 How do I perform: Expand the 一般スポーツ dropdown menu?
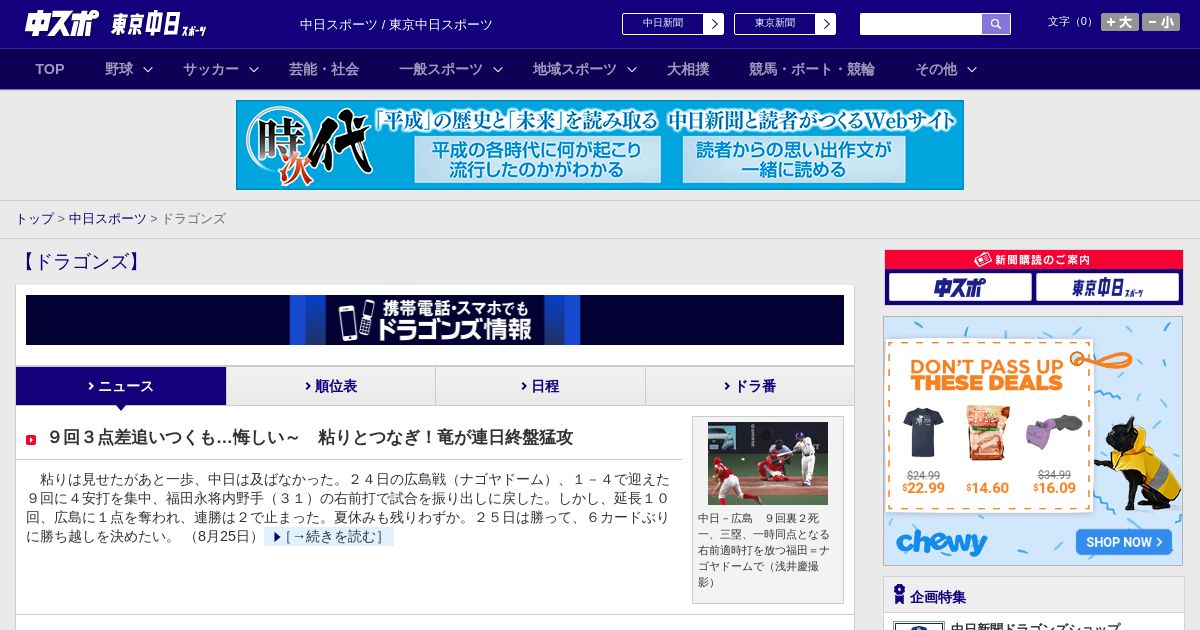451,69
